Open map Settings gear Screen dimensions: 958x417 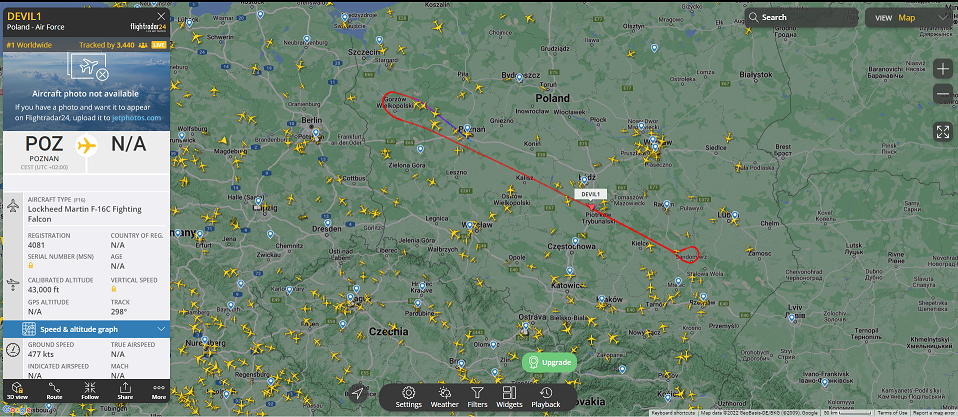409,397
